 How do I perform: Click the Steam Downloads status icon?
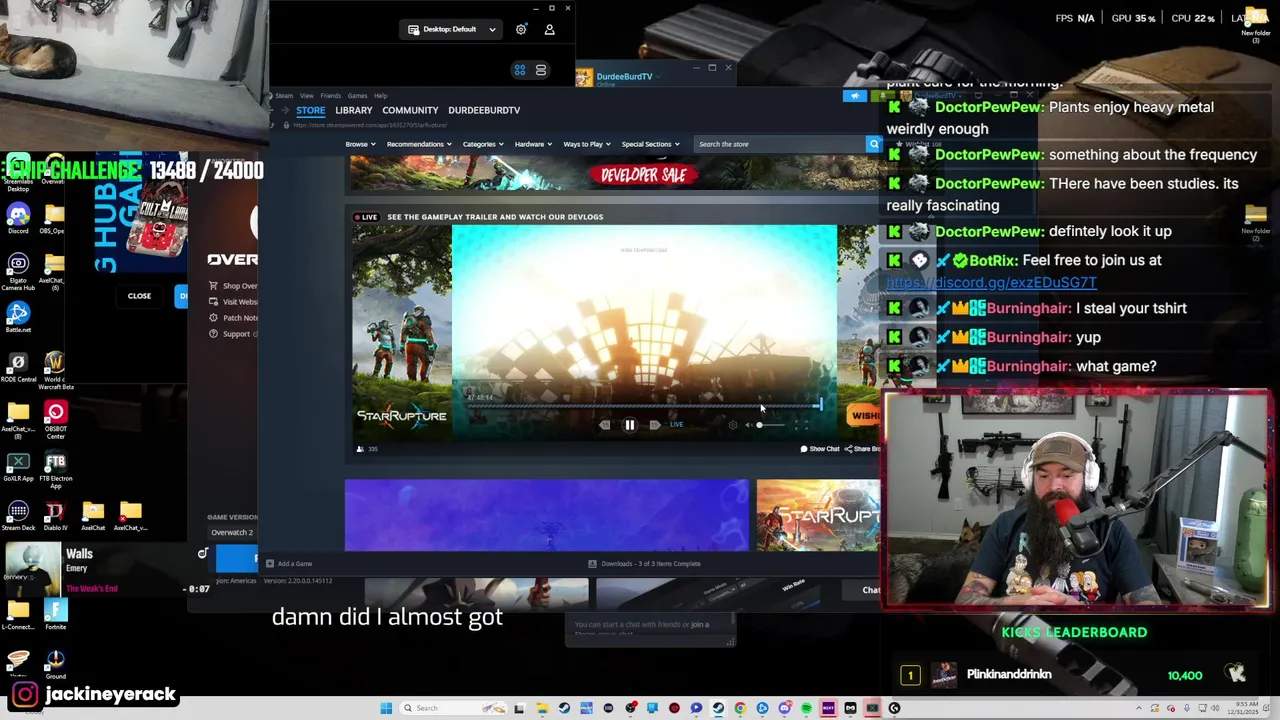(592, 563)
